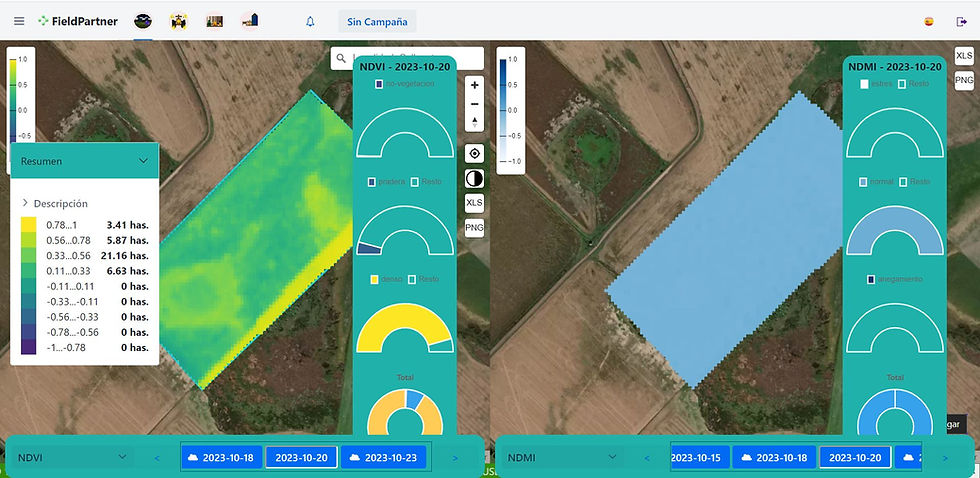Select NDVI date 2023-10-18
Viewport: 980px width, 478px height.
click(x=222, y=457)
